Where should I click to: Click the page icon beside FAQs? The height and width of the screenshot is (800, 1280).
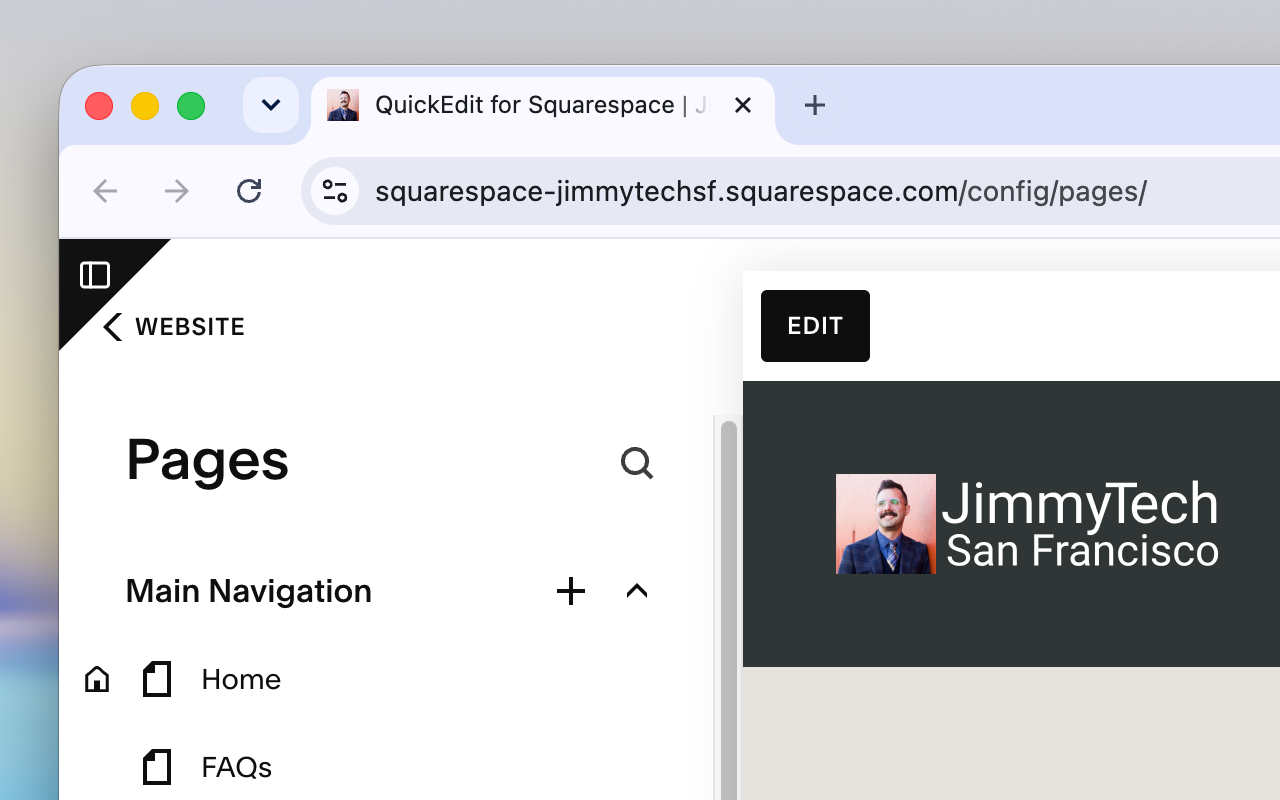pos(157,767)
